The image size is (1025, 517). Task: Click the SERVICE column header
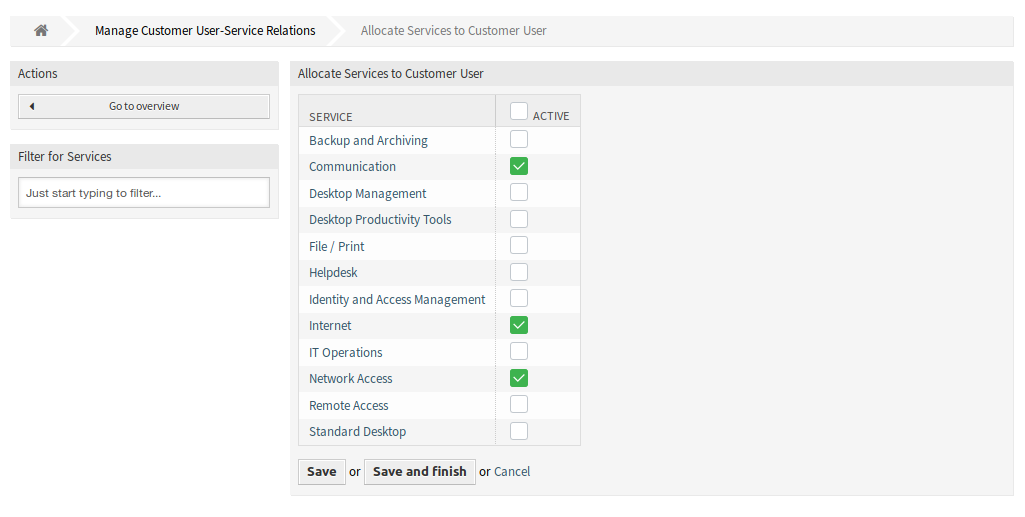pyautogui.click(x=331, y=117)
